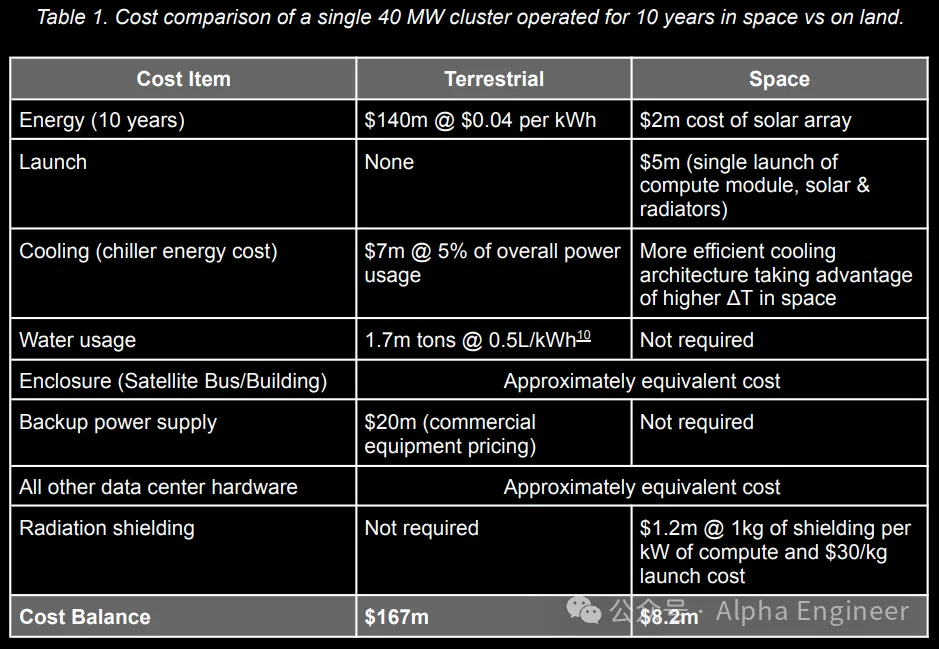The image size is (939, 649).
Task: Click the Enclosure (Satellite Bus/Building) label
Action: click(x=173, y=381)
